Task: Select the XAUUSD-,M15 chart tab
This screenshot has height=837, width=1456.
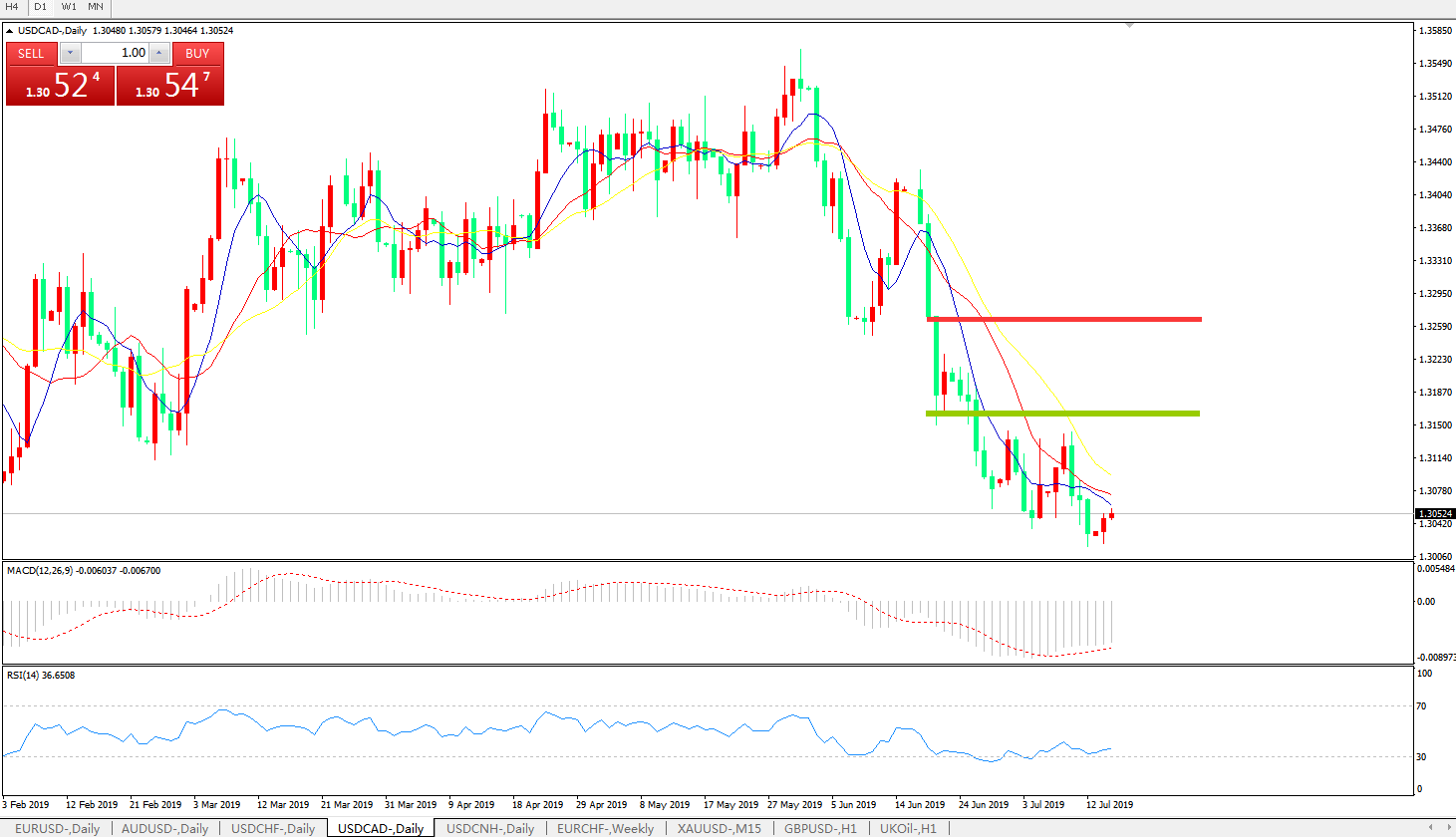Action: tap(719, 828)
